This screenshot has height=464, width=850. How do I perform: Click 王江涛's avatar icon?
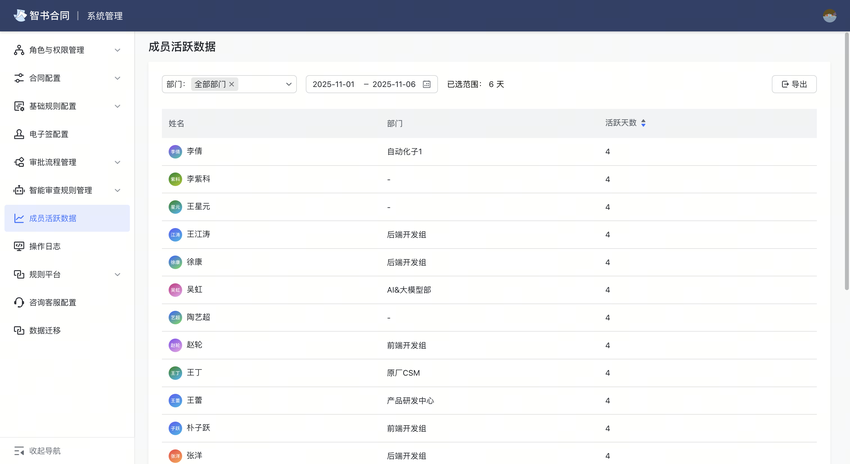175,235
